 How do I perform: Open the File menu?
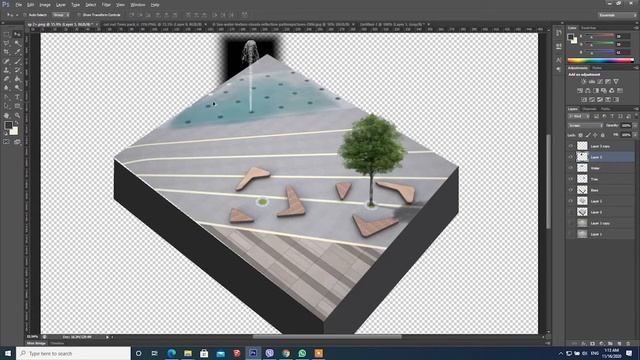click(x=19, y=5)
